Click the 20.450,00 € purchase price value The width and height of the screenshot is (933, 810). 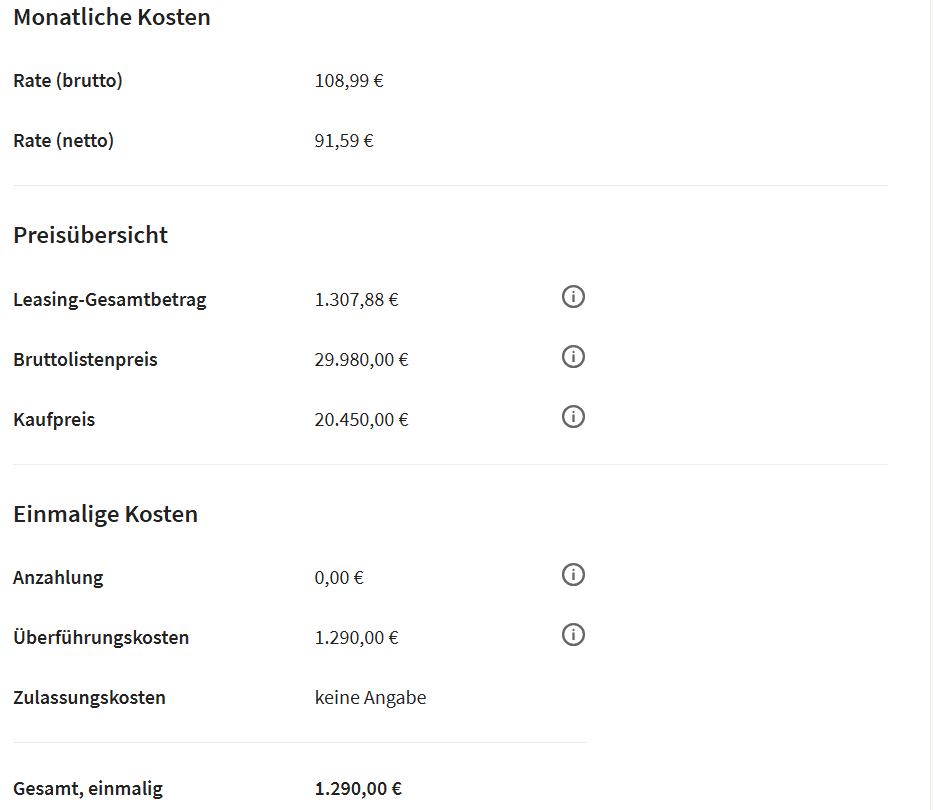point(361,419)
